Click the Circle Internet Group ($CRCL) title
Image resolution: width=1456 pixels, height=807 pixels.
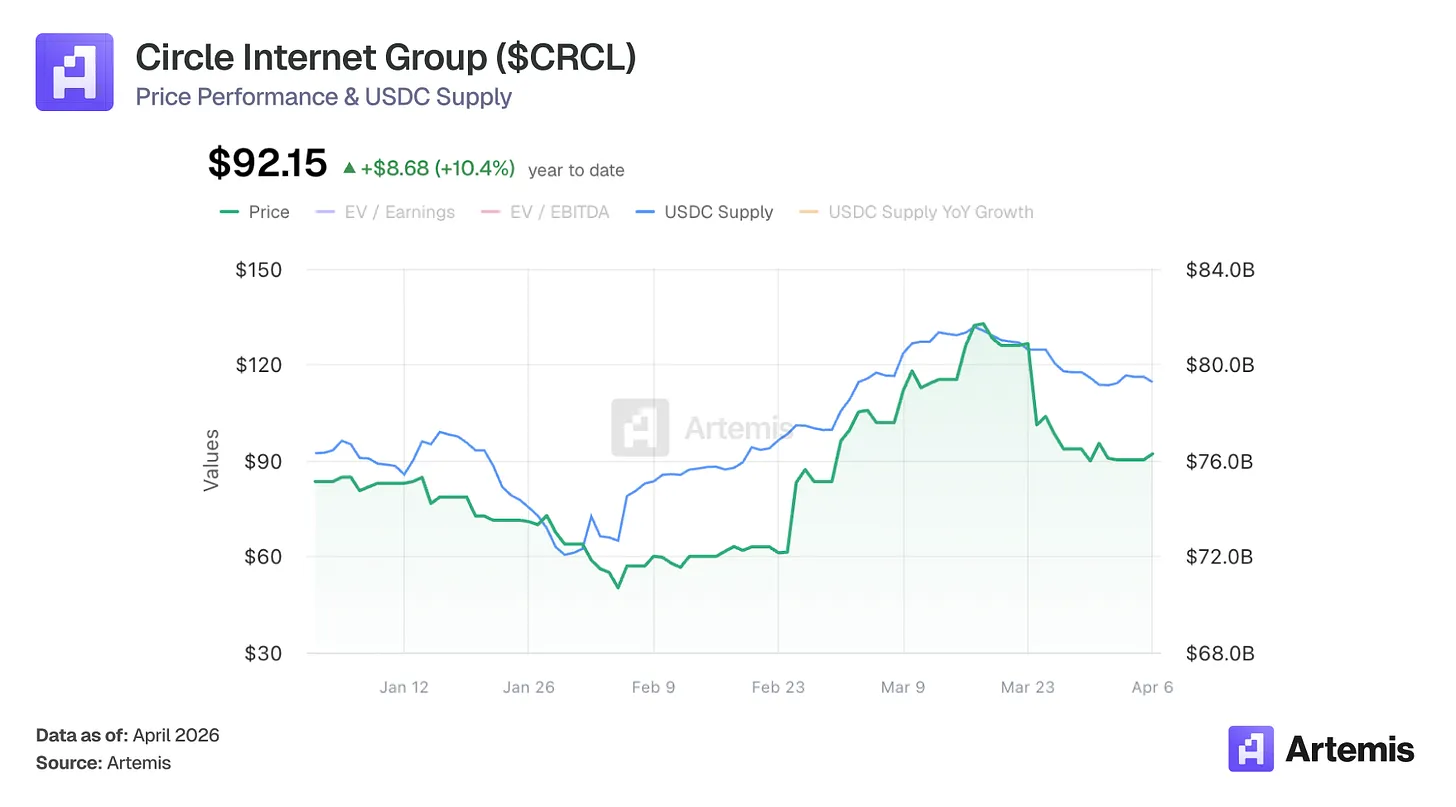point(385,58)
